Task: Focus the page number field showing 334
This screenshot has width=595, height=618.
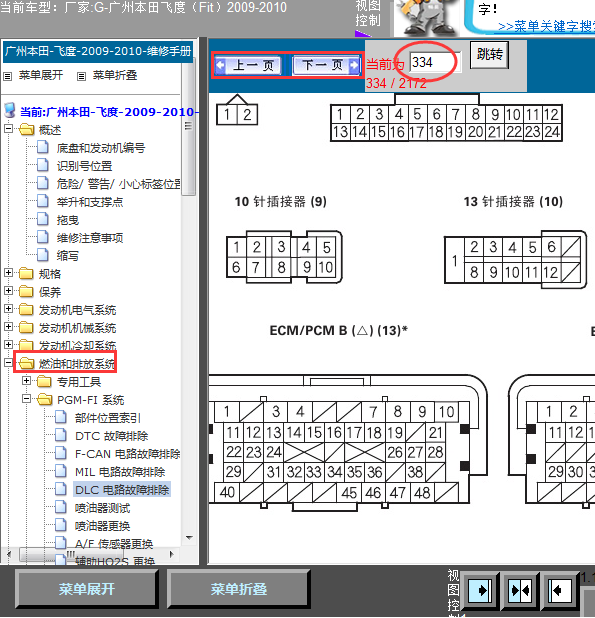Action: [x=435, y=62]
